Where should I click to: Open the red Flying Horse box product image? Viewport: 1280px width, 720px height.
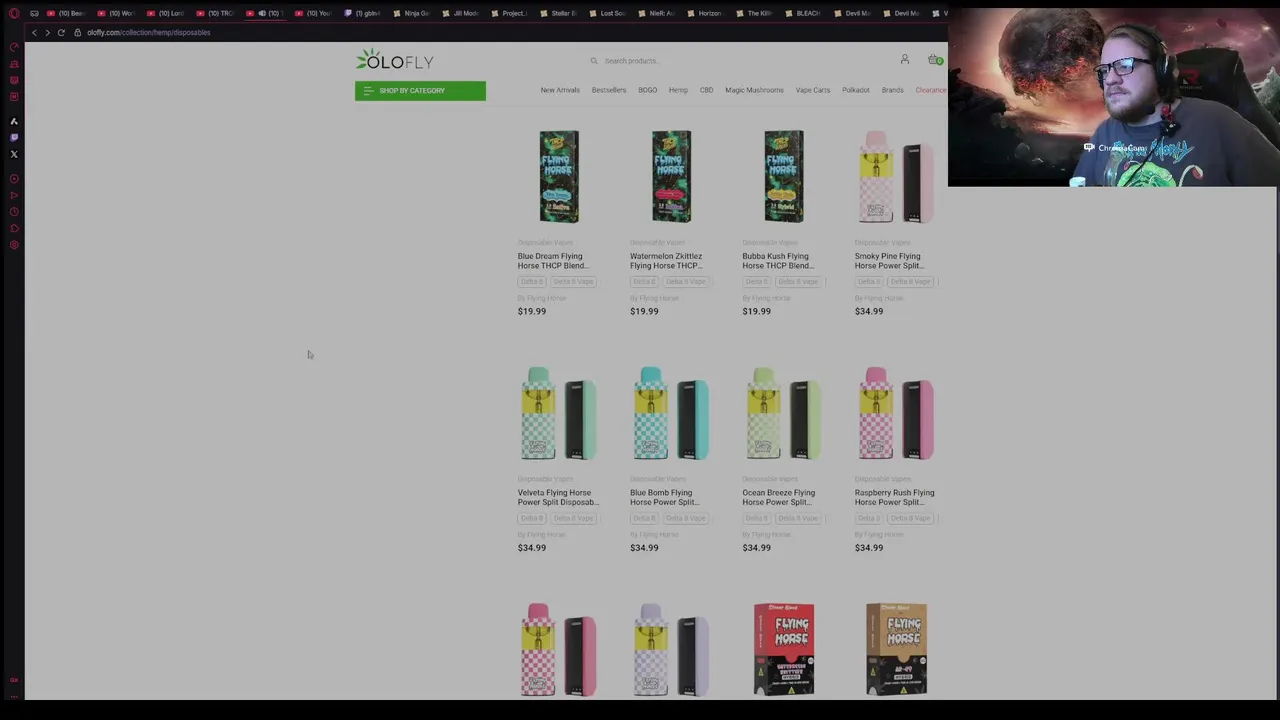(784, 649)
